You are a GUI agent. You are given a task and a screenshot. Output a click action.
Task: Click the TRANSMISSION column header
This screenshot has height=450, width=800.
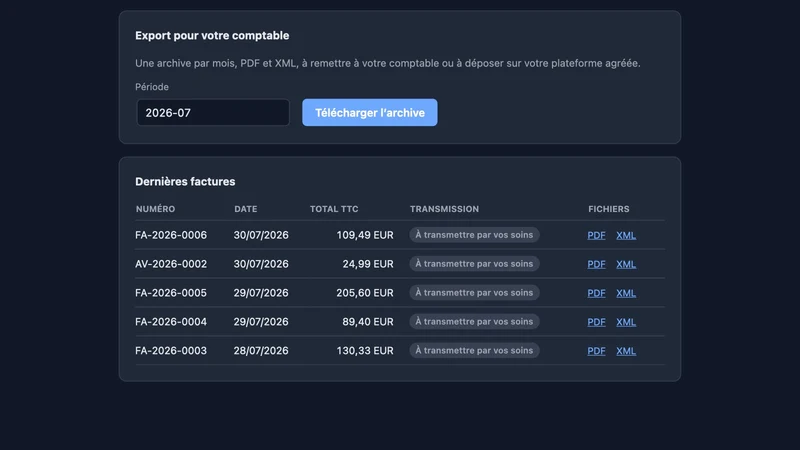click(x=444, y=209)
